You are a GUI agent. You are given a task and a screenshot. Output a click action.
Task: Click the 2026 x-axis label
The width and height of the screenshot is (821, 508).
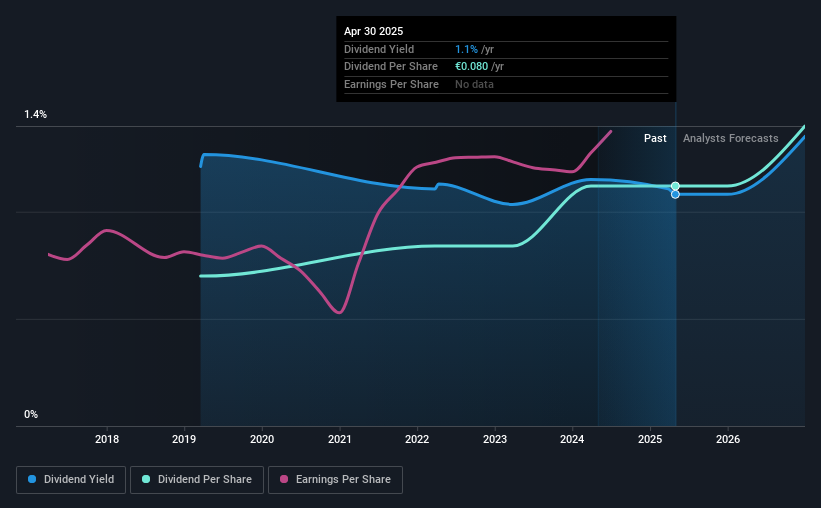728,439
